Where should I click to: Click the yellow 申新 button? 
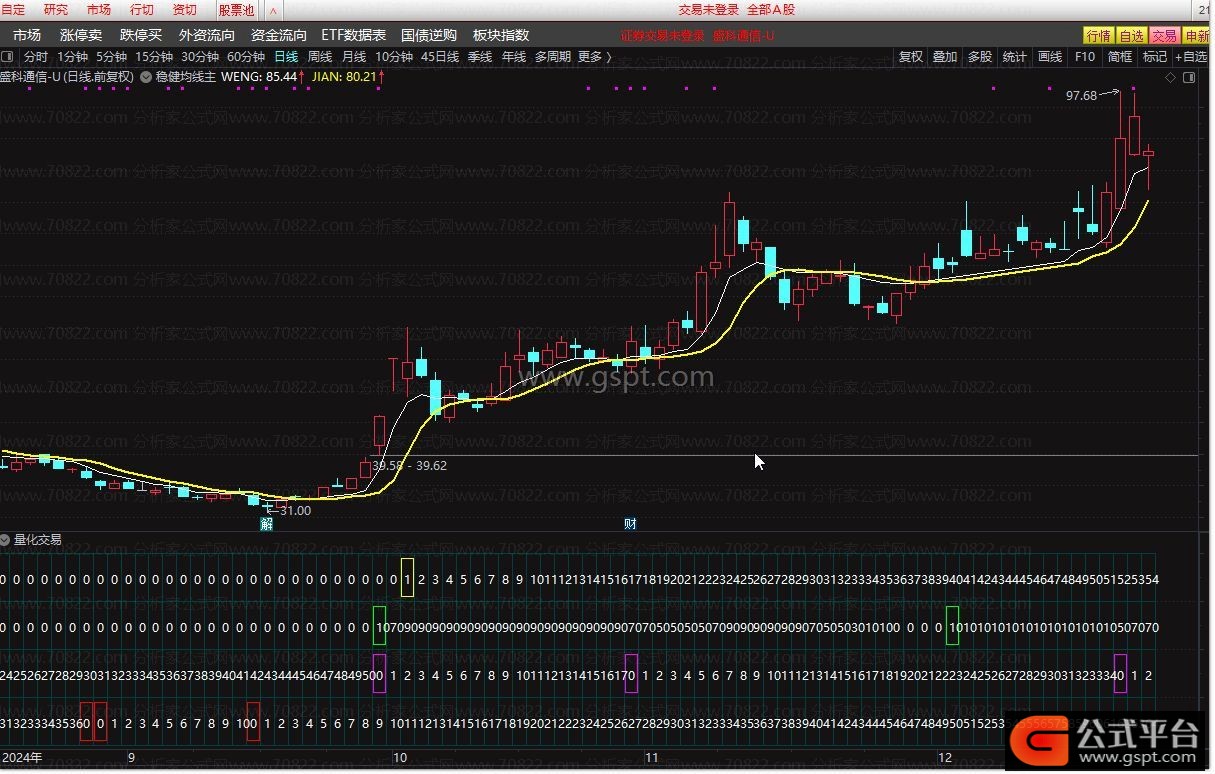pyautogui.click(x=1196, y=36)
